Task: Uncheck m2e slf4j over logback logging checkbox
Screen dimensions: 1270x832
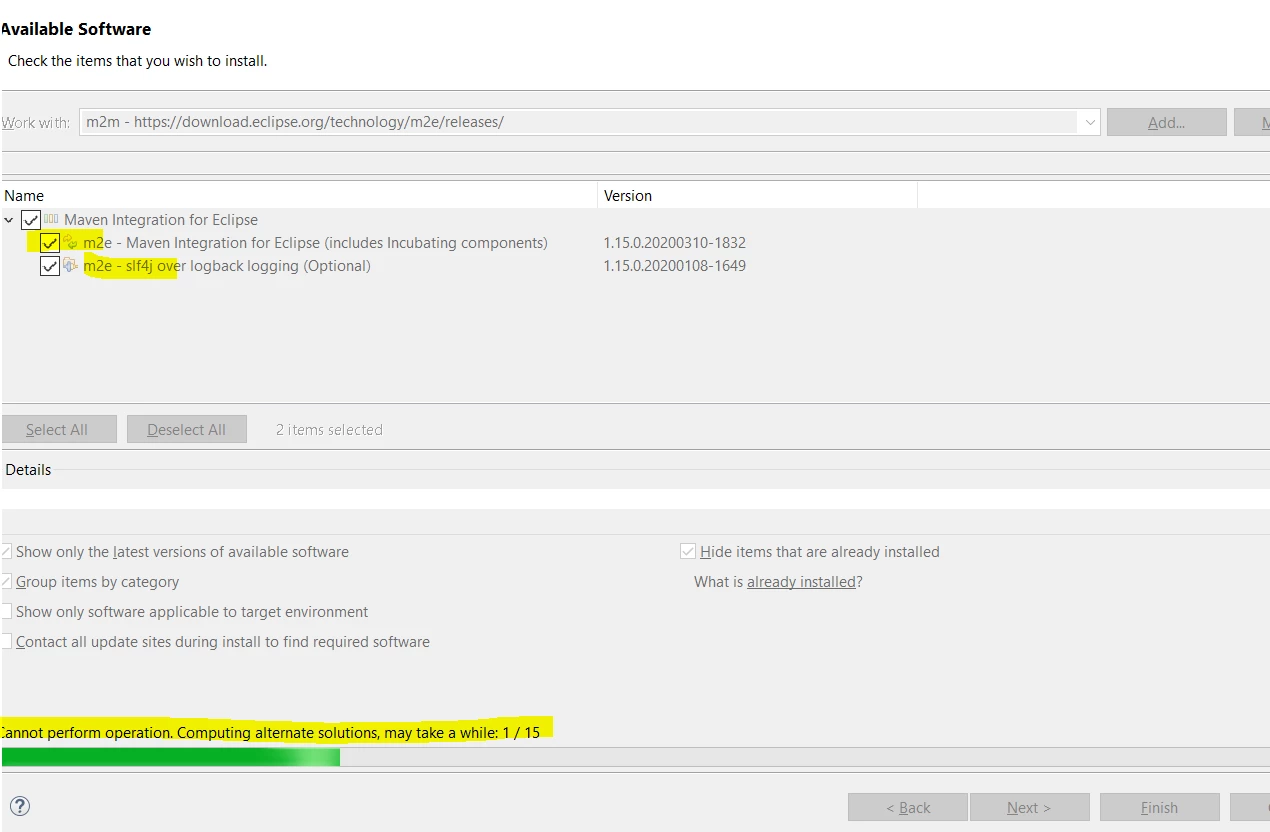Action: [x=50, y=266]
